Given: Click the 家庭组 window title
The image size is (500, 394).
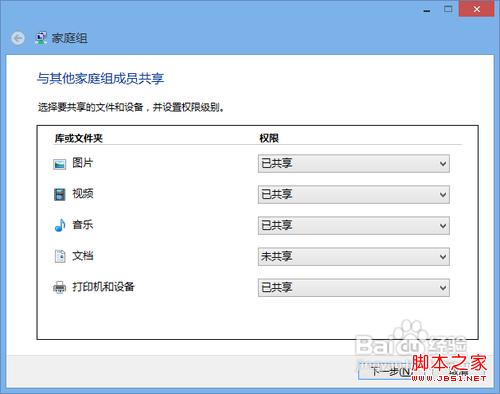Looking at the screenshot, I should pos(69,38).
